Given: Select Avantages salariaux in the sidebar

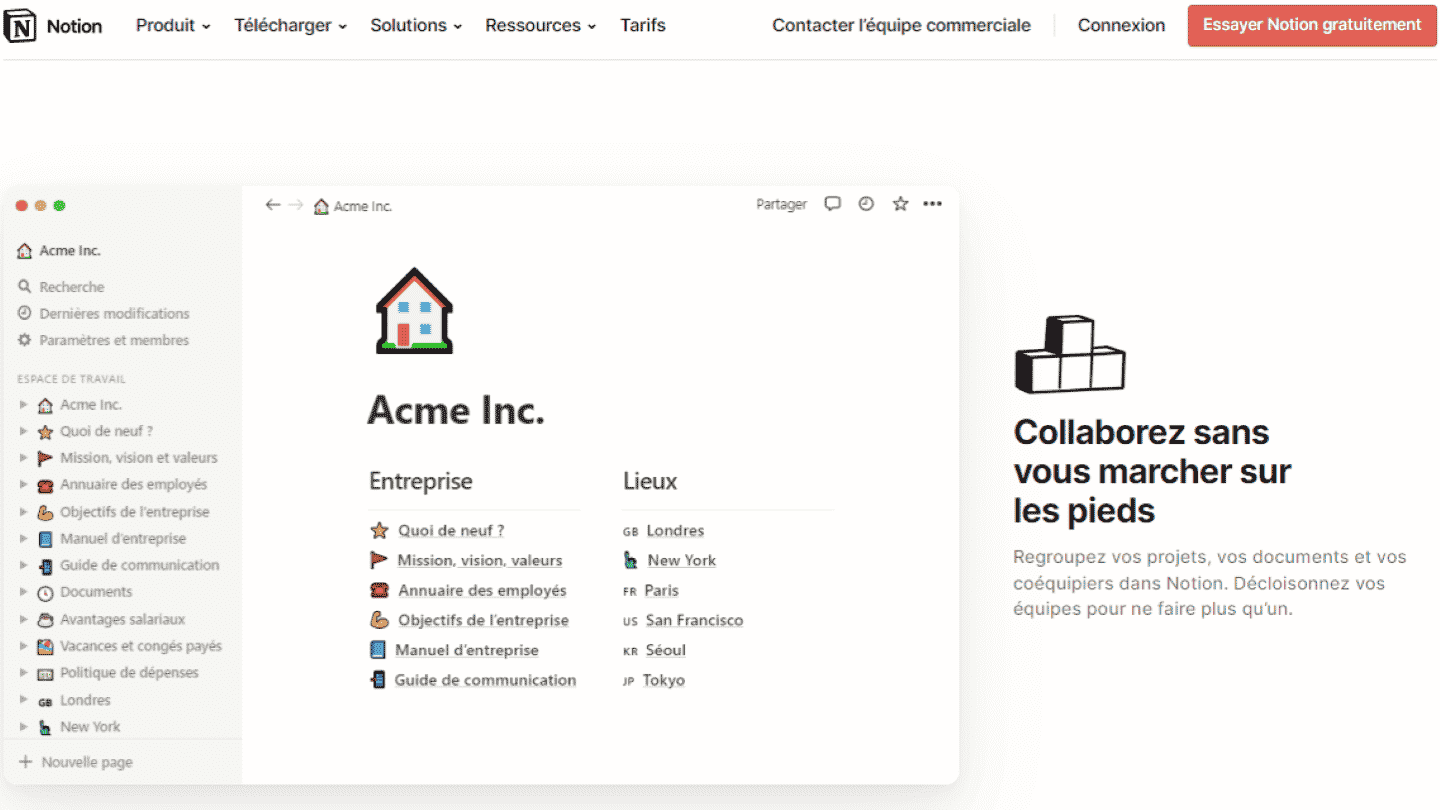Looking at the screenshot, I should (x=122, y=619).
